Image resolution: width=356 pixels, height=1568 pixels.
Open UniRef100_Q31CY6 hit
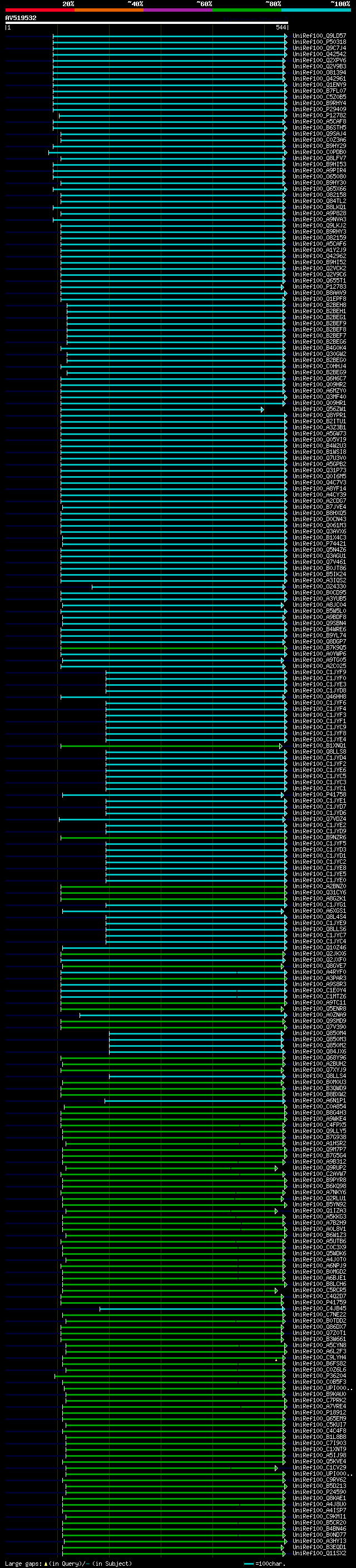tap(319, 893)
